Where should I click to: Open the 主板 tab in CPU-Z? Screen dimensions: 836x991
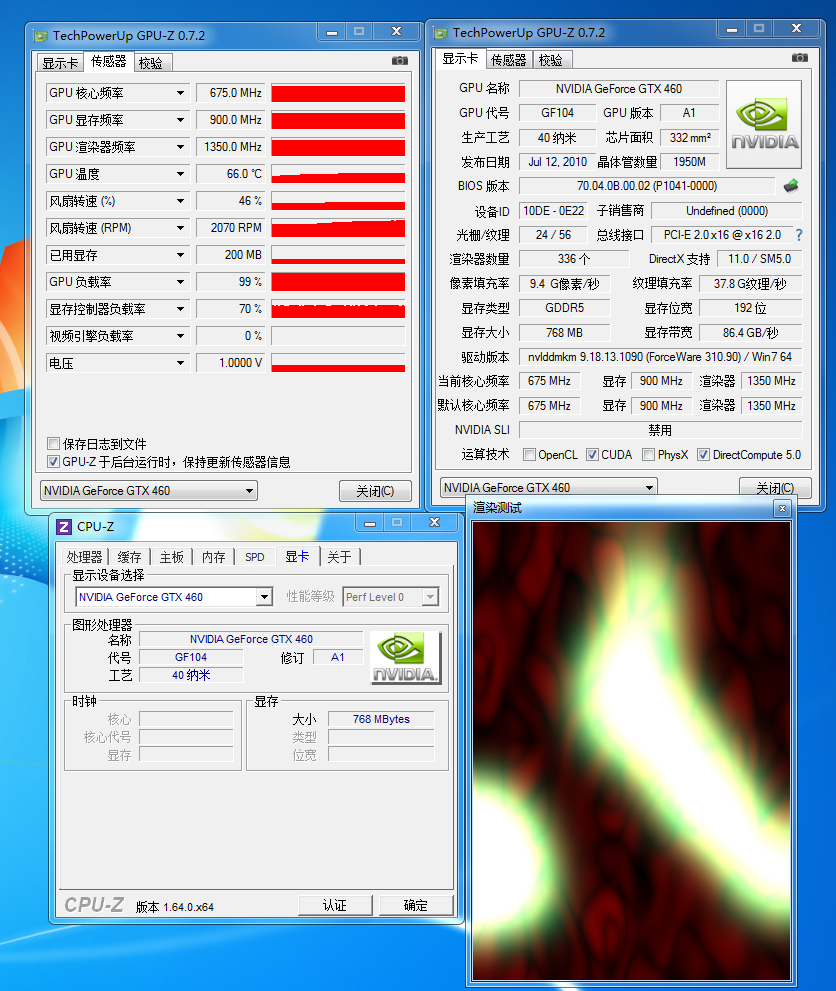[x=172, y=557]
